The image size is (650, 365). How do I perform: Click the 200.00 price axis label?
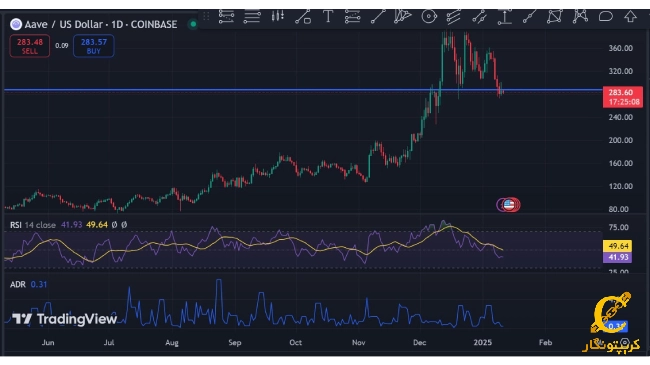[x=621, y=140]
